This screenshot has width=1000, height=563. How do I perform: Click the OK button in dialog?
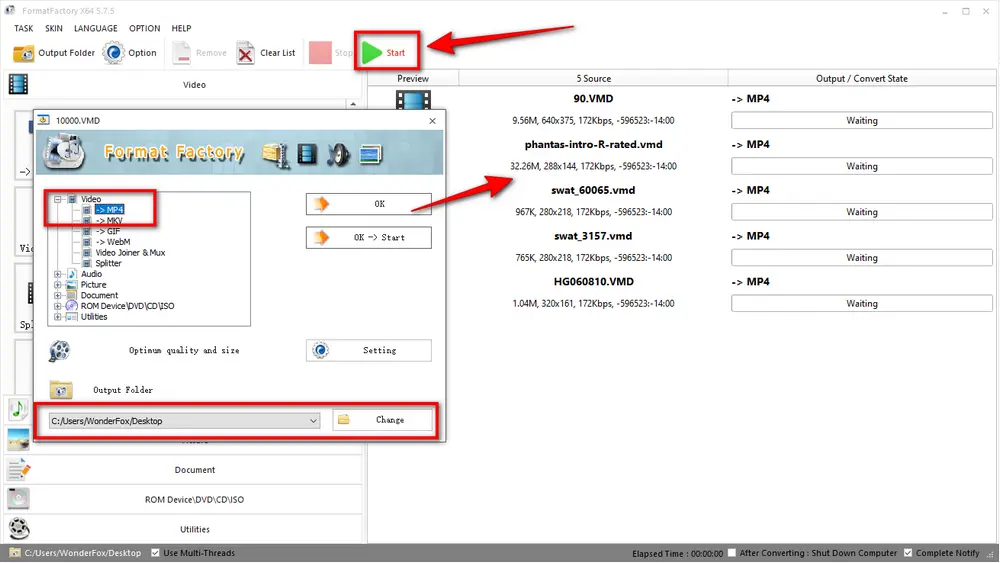369,204
